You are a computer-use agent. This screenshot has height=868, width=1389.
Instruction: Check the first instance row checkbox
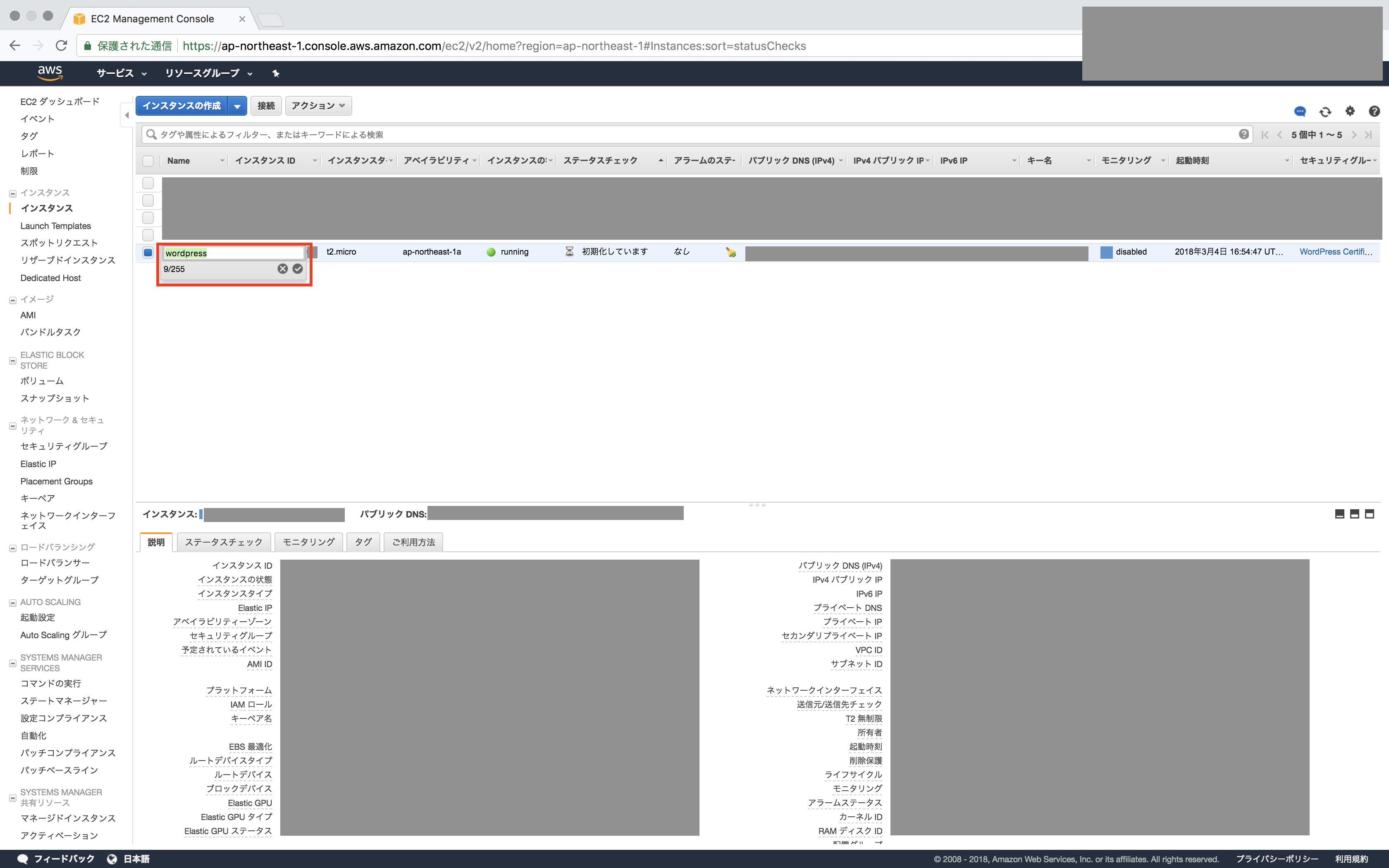point(148,183)
